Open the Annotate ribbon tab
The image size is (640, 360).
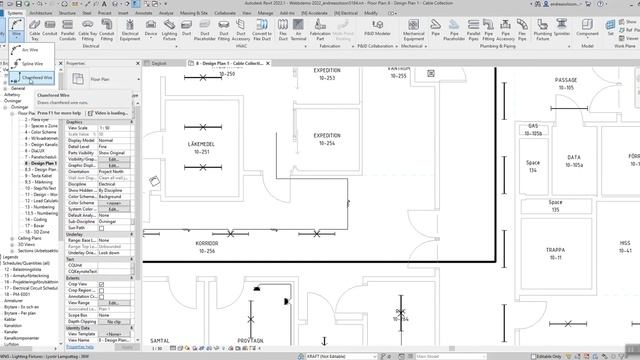tap(144, 13)
